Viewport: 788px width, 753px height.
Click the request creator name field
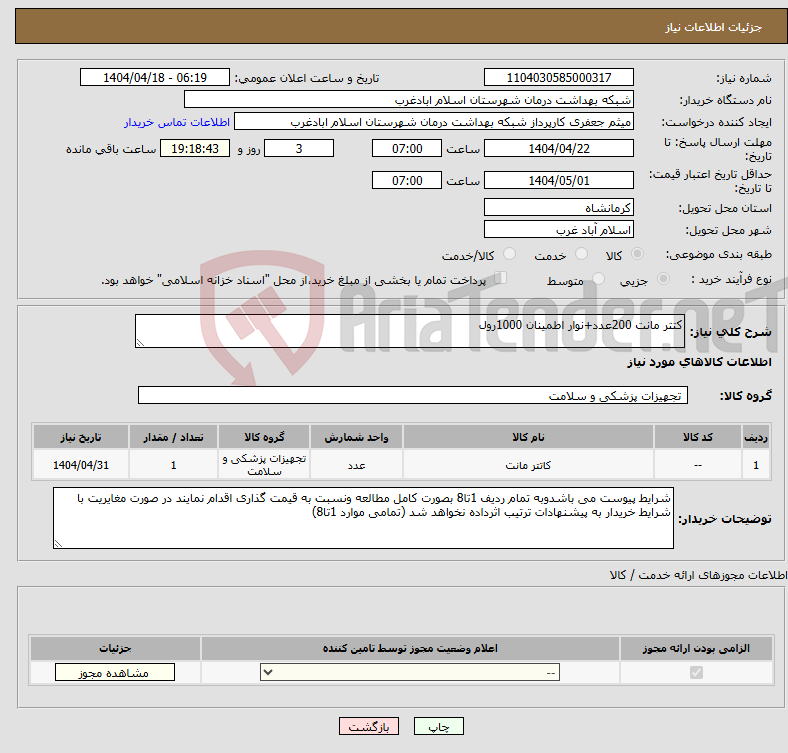(434, 122)
